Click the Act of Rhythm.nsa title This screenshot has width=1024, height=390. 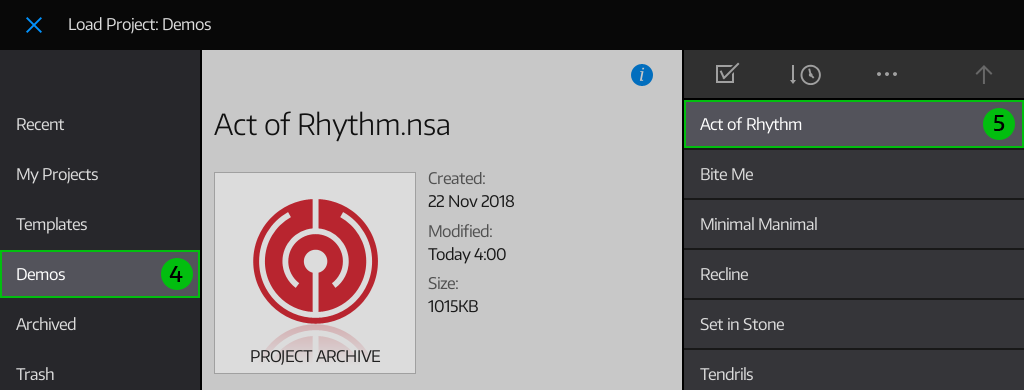[332, 125]
